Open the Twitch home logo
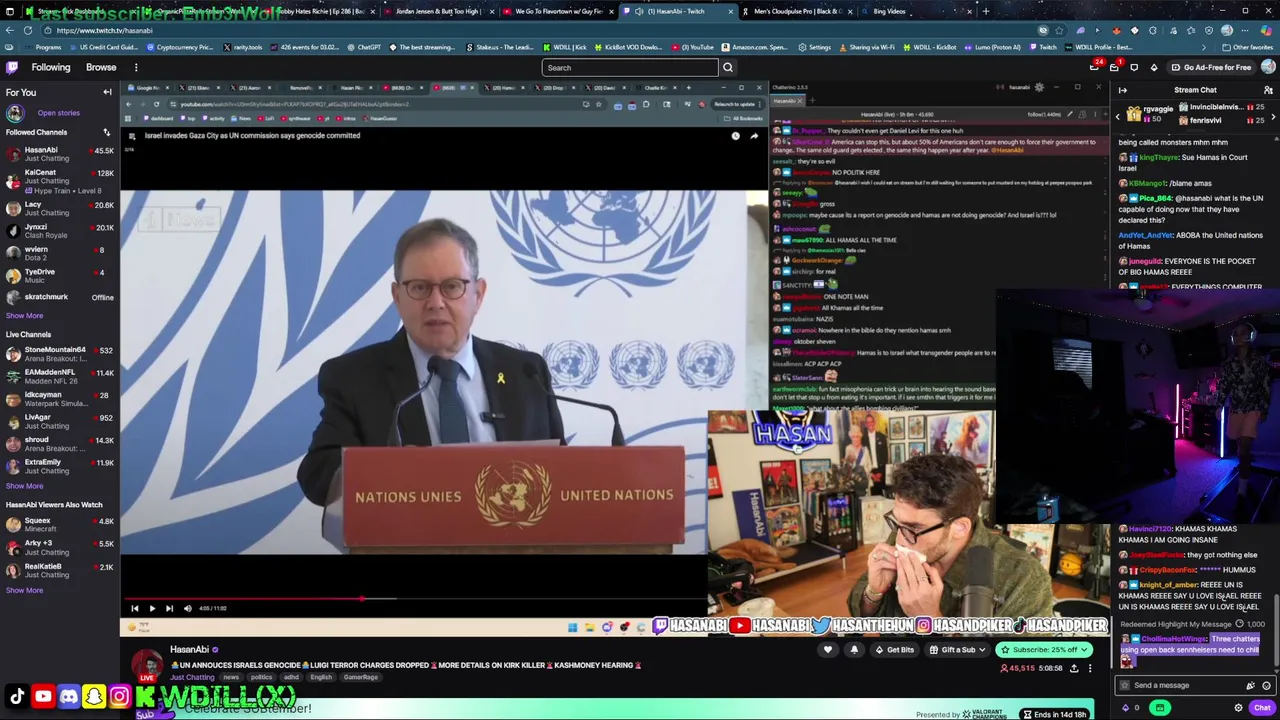The width and height of the screenshot is (1280, 720). [11, 67]
